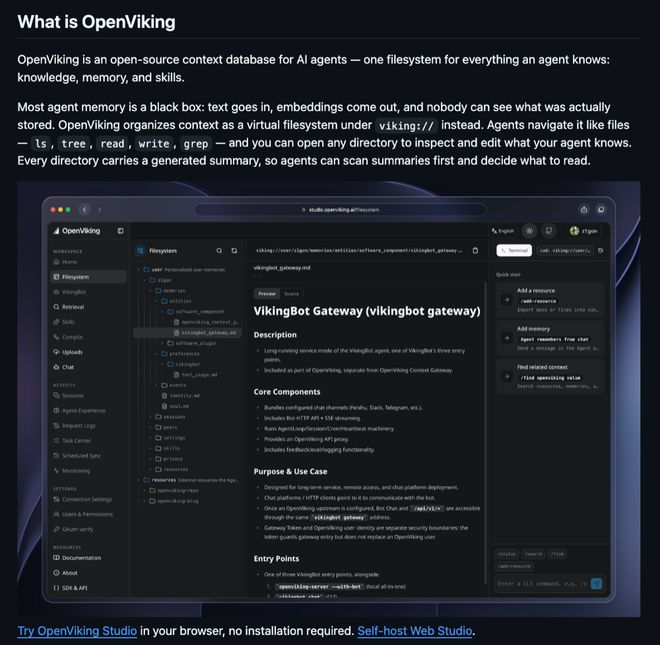The width and height of the screenshot is (660, 645).
Task: Toggle the Terminal panel button
Action: (x=514, y=251)
